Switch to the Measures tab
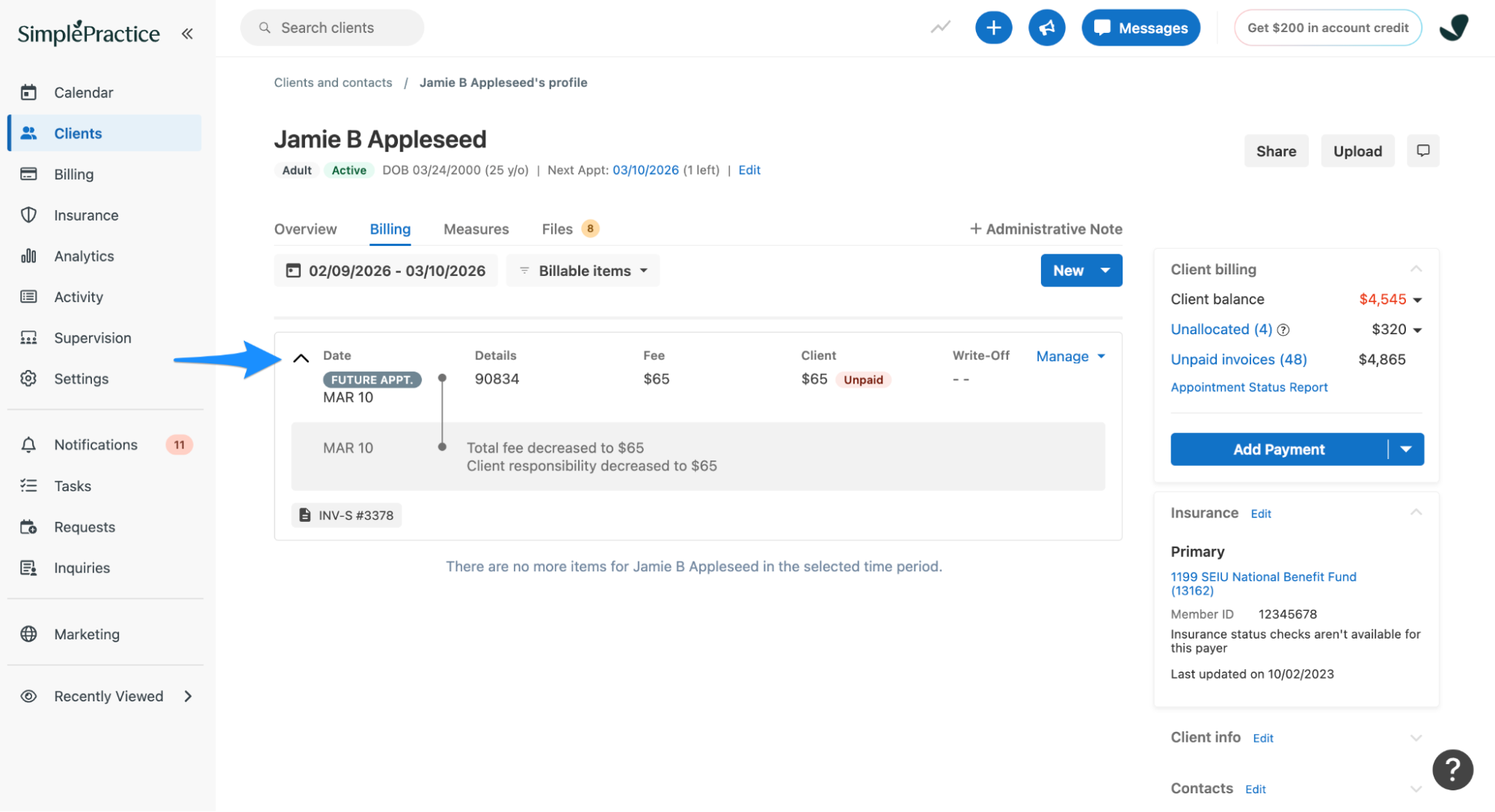 click(x=476, y=229)
